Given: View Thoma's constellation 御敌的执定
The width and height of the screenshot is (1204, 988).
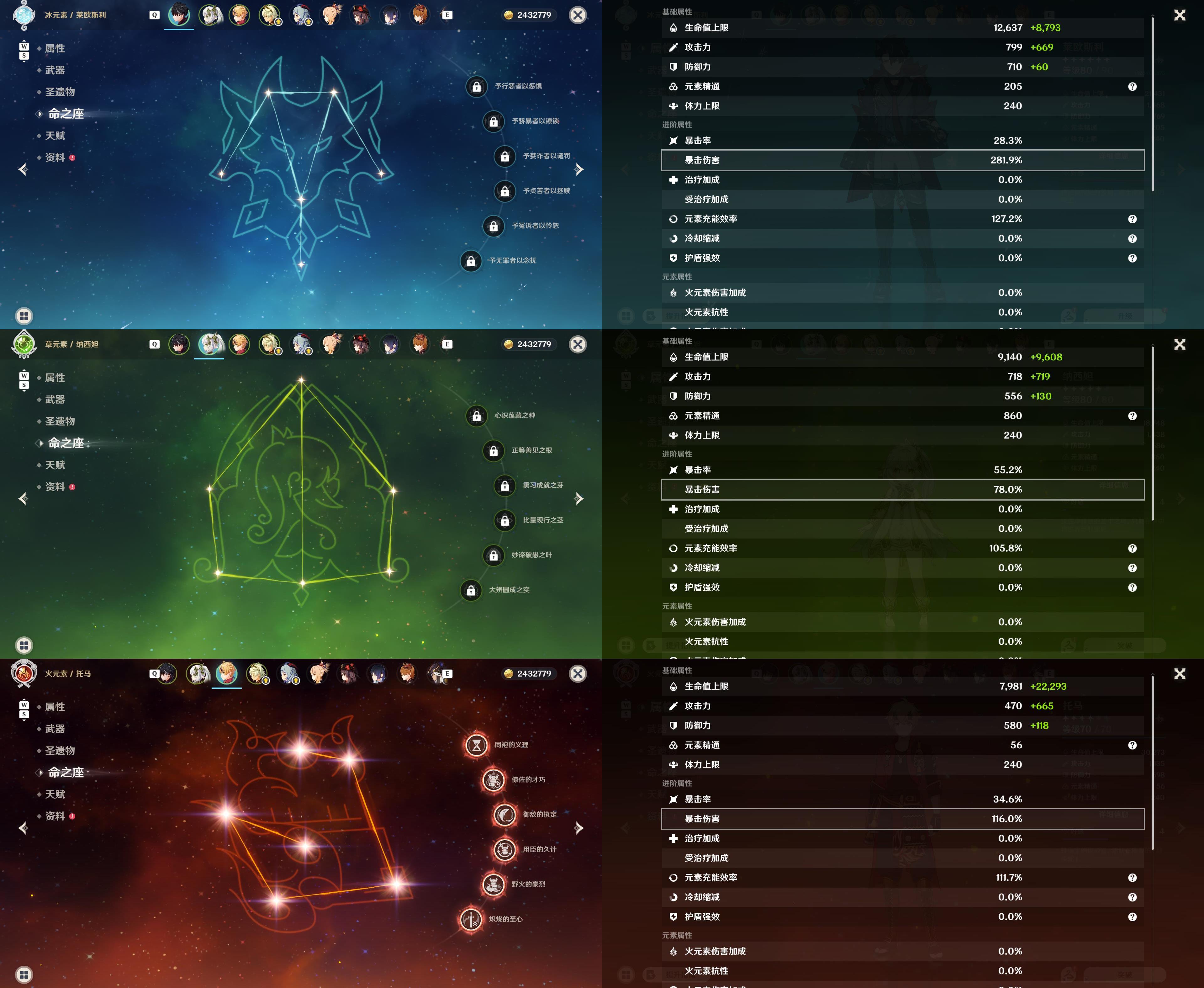Looking at the screenshot, I should [505, 815].
